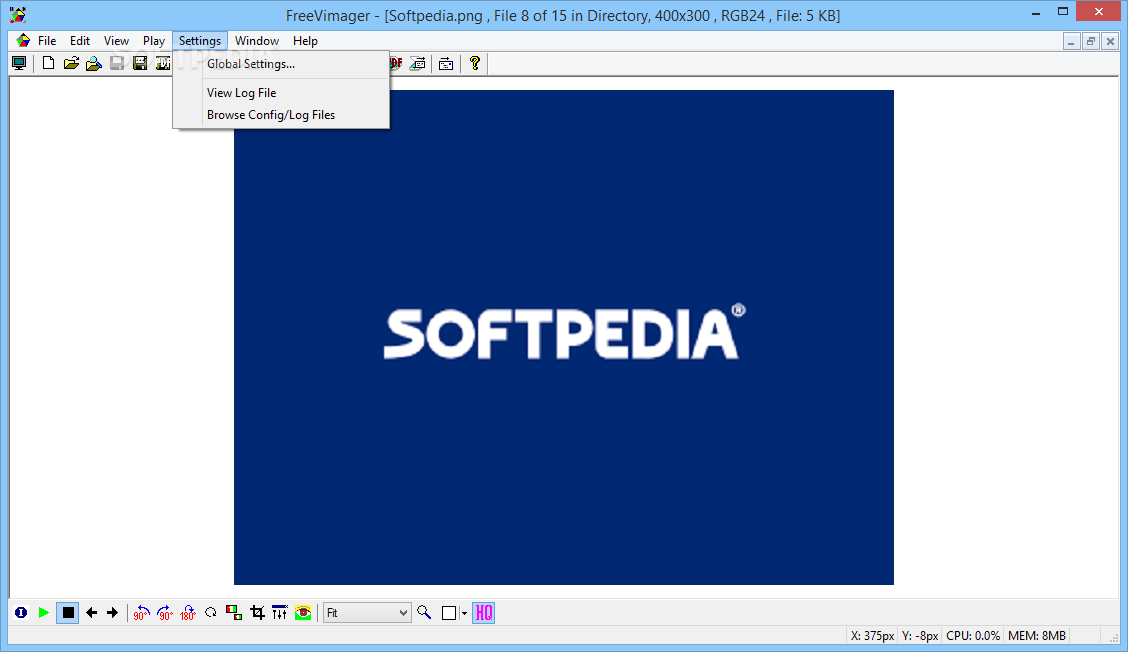Create a new blank image file
Viewport: 1128px width, 652px height.
(48, 63)
